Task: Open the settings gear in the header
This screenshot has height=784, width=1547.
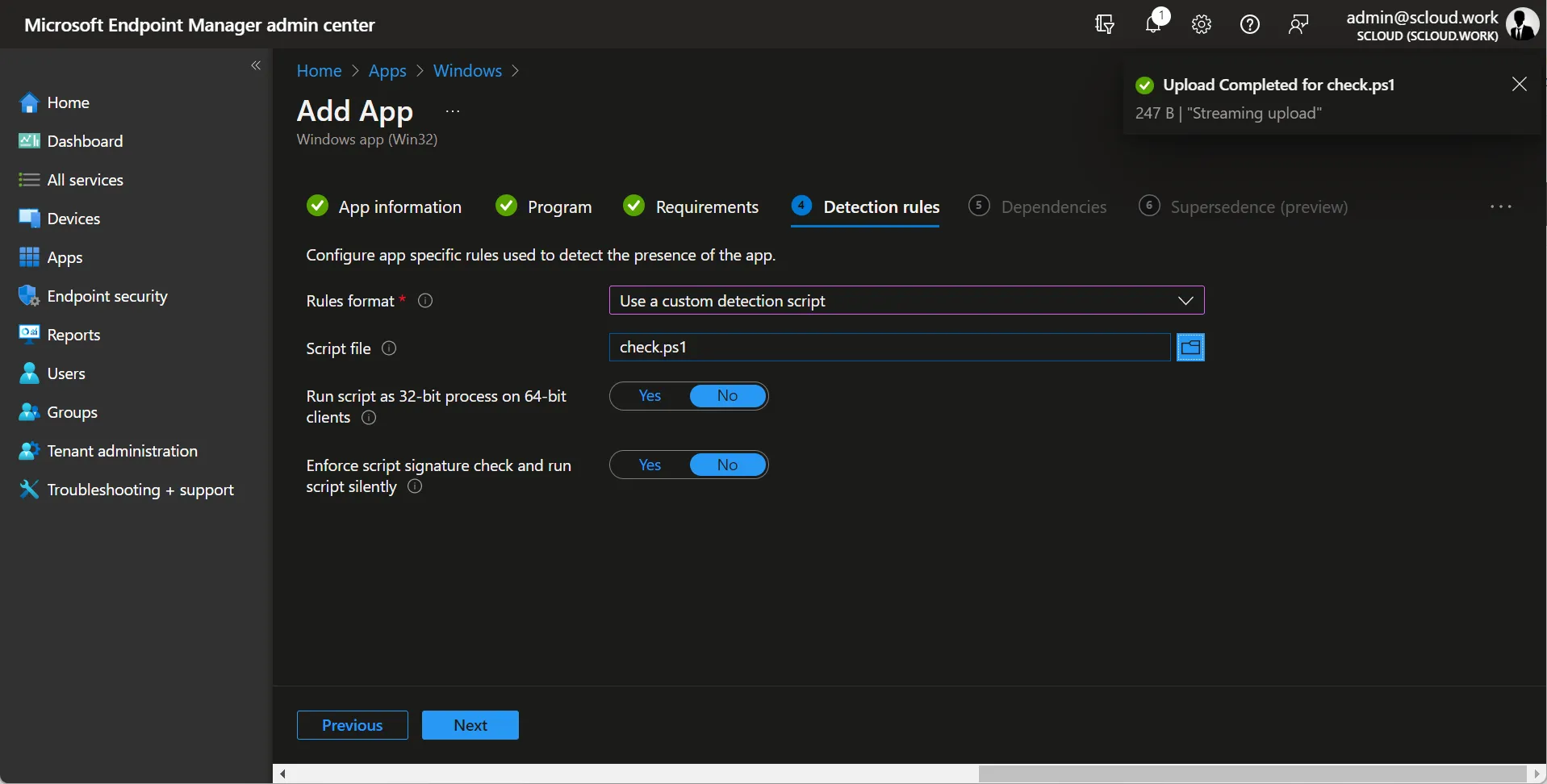Action: 1202,24
